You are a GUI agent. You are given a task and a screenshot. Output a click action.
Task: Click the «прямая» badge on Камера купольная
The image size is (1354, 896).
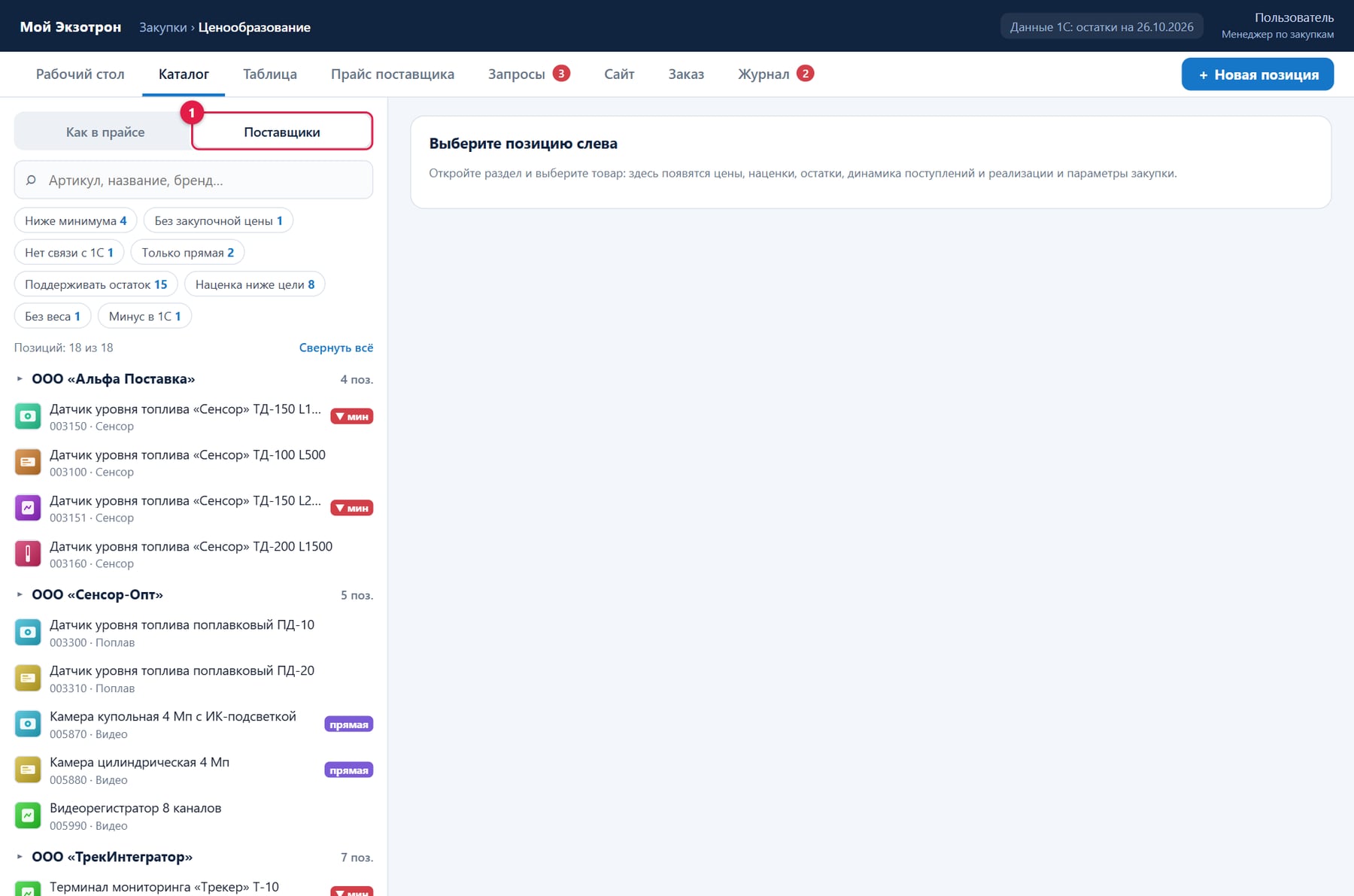349,724
